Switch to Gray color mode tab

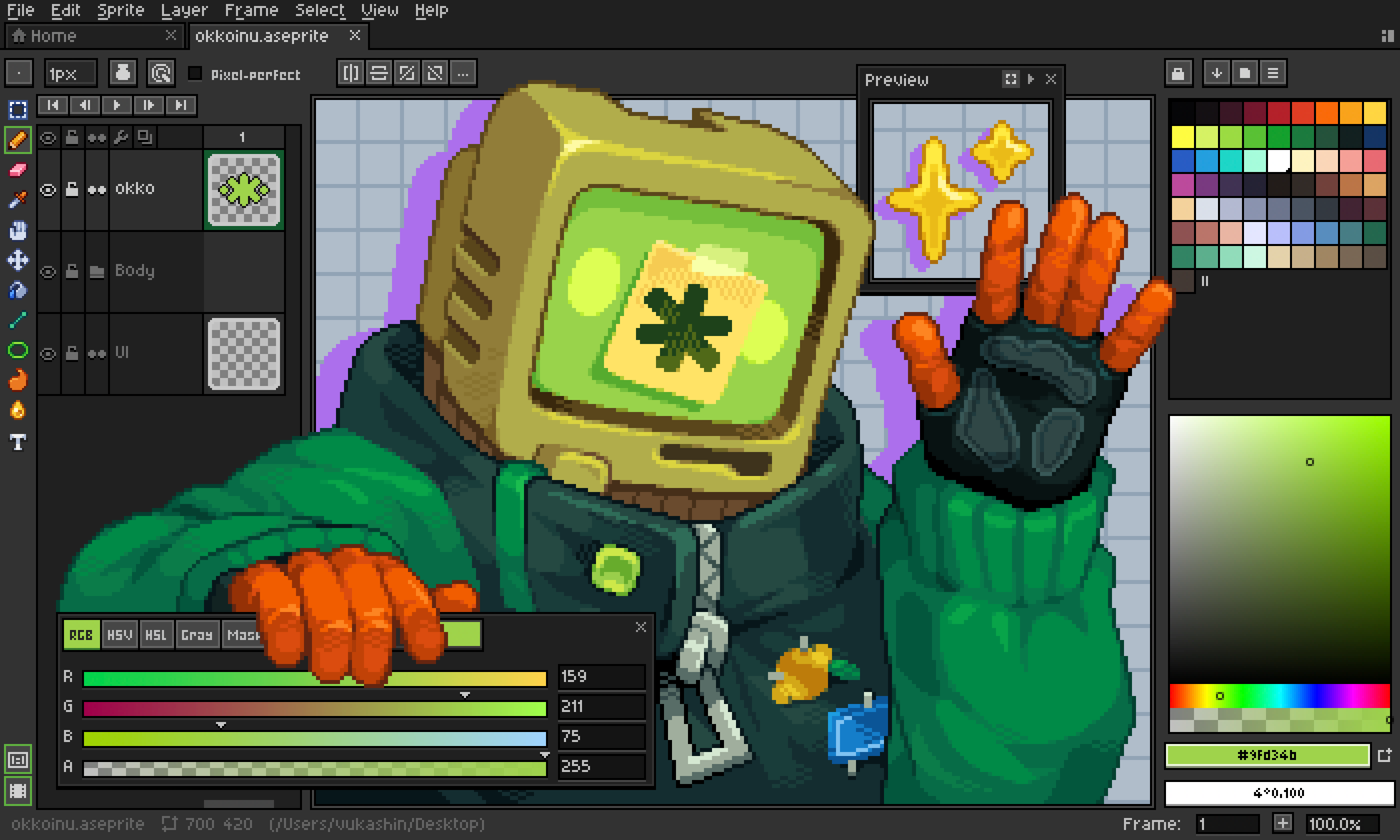[197, 635]
